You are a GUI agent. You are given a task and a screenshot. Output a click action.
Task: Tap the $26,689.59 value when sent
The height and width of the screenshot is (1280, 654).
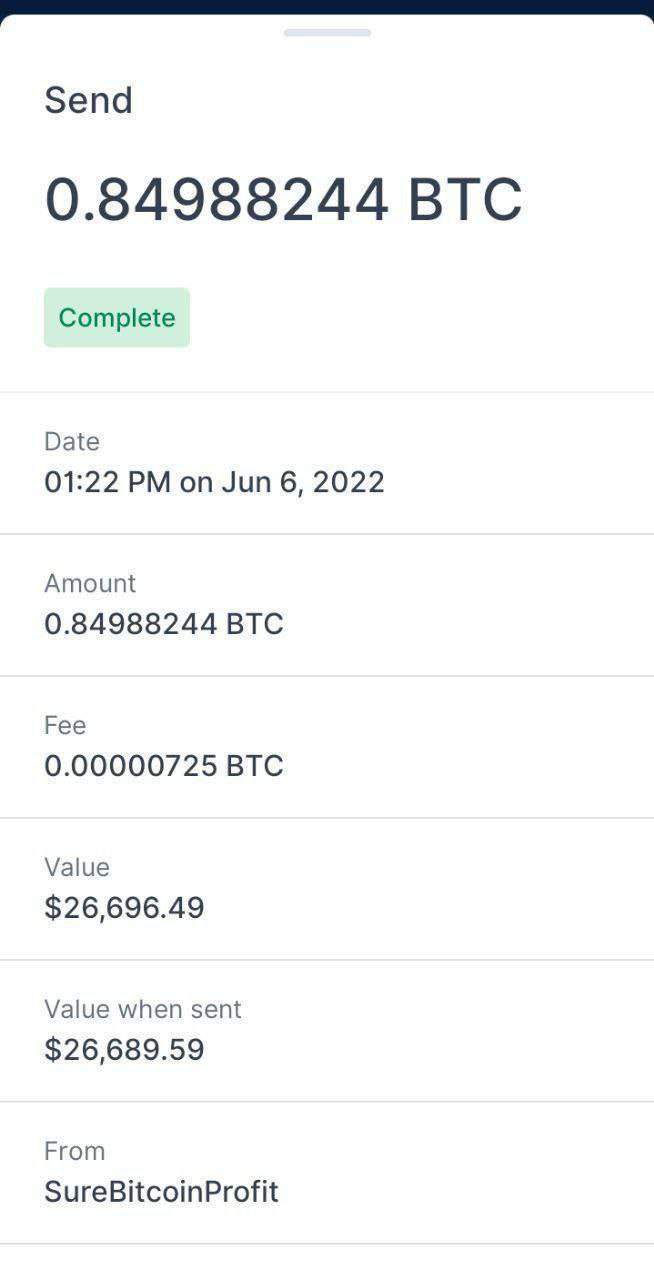[x=124, y=1050]
